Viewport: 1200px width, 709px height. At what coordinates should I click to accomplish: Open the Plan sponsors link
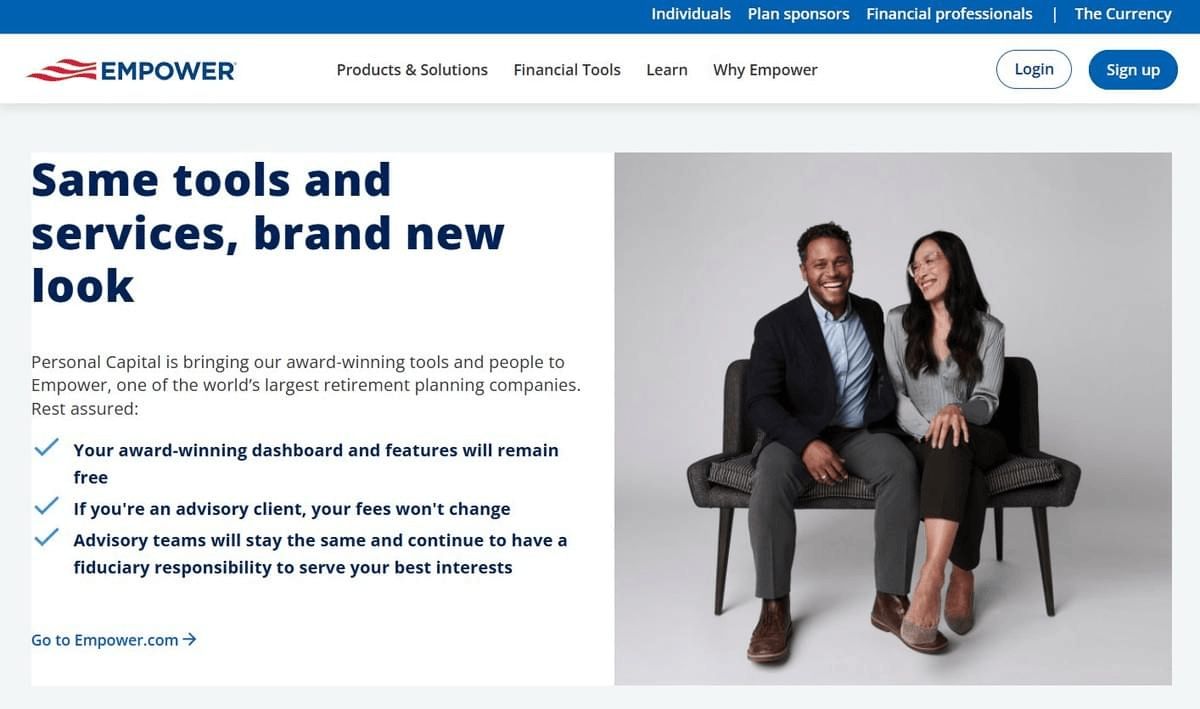click(798, 14)
